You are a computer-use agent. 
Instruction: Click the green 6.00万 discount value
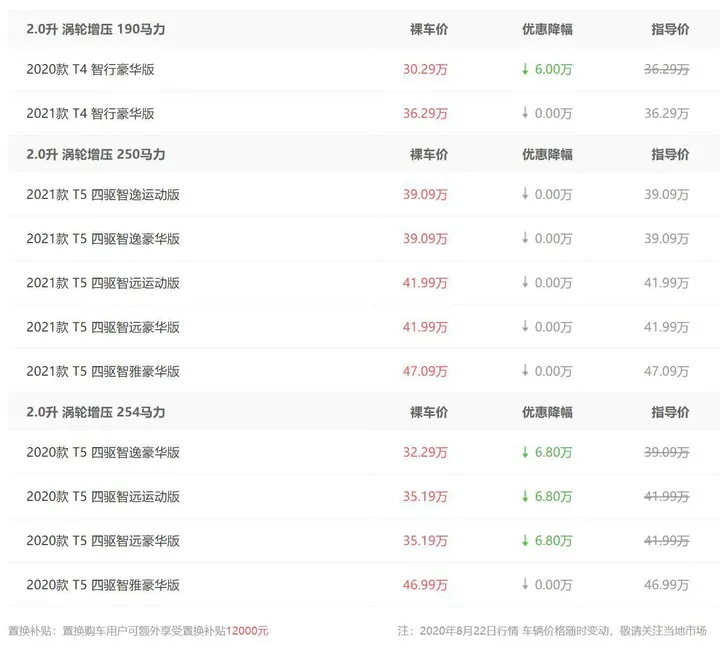[553, 69]
